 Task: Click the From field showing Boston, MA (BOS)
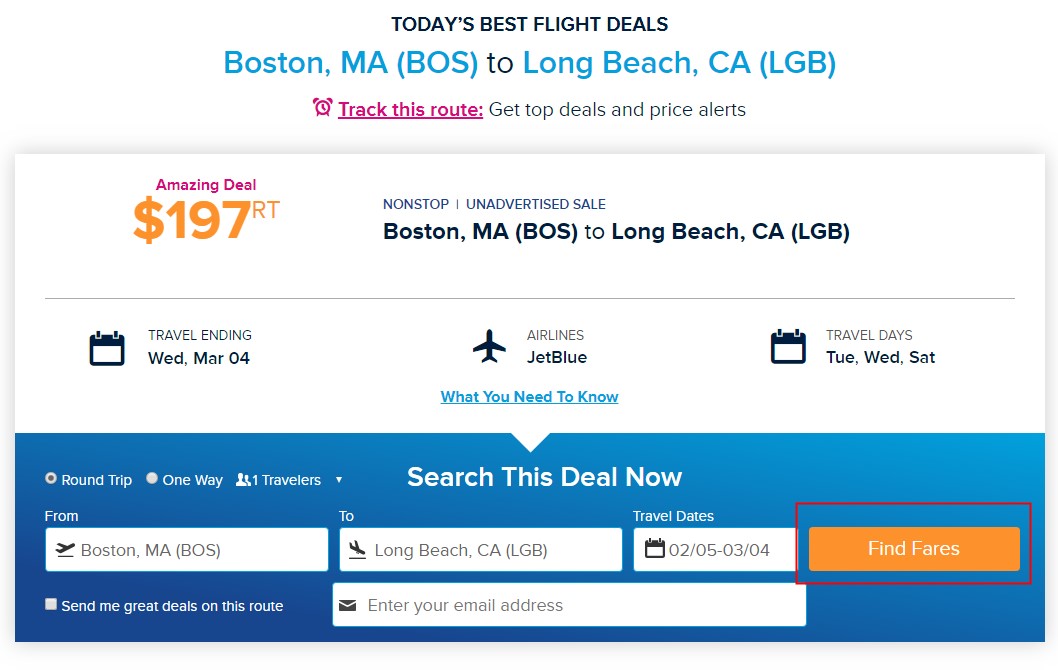click(x=187, y=549)
